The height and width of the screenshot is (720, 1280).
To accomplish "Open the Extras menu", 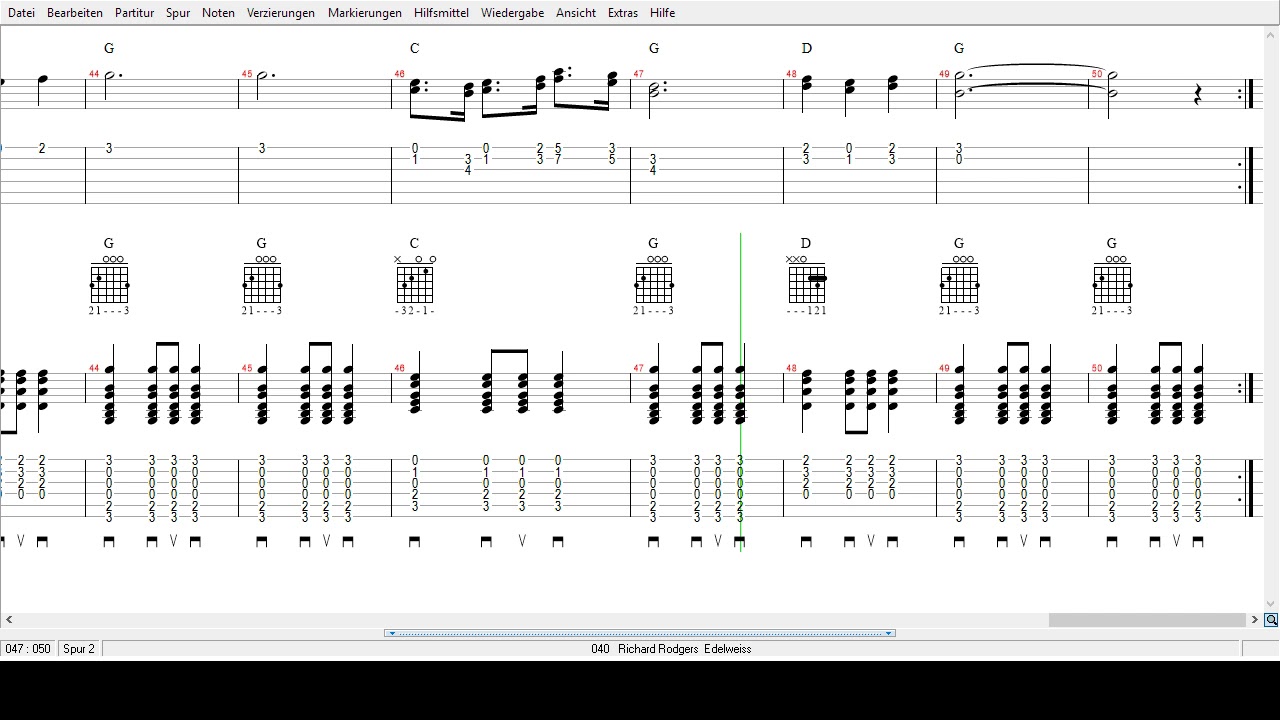I will point(622,13).
